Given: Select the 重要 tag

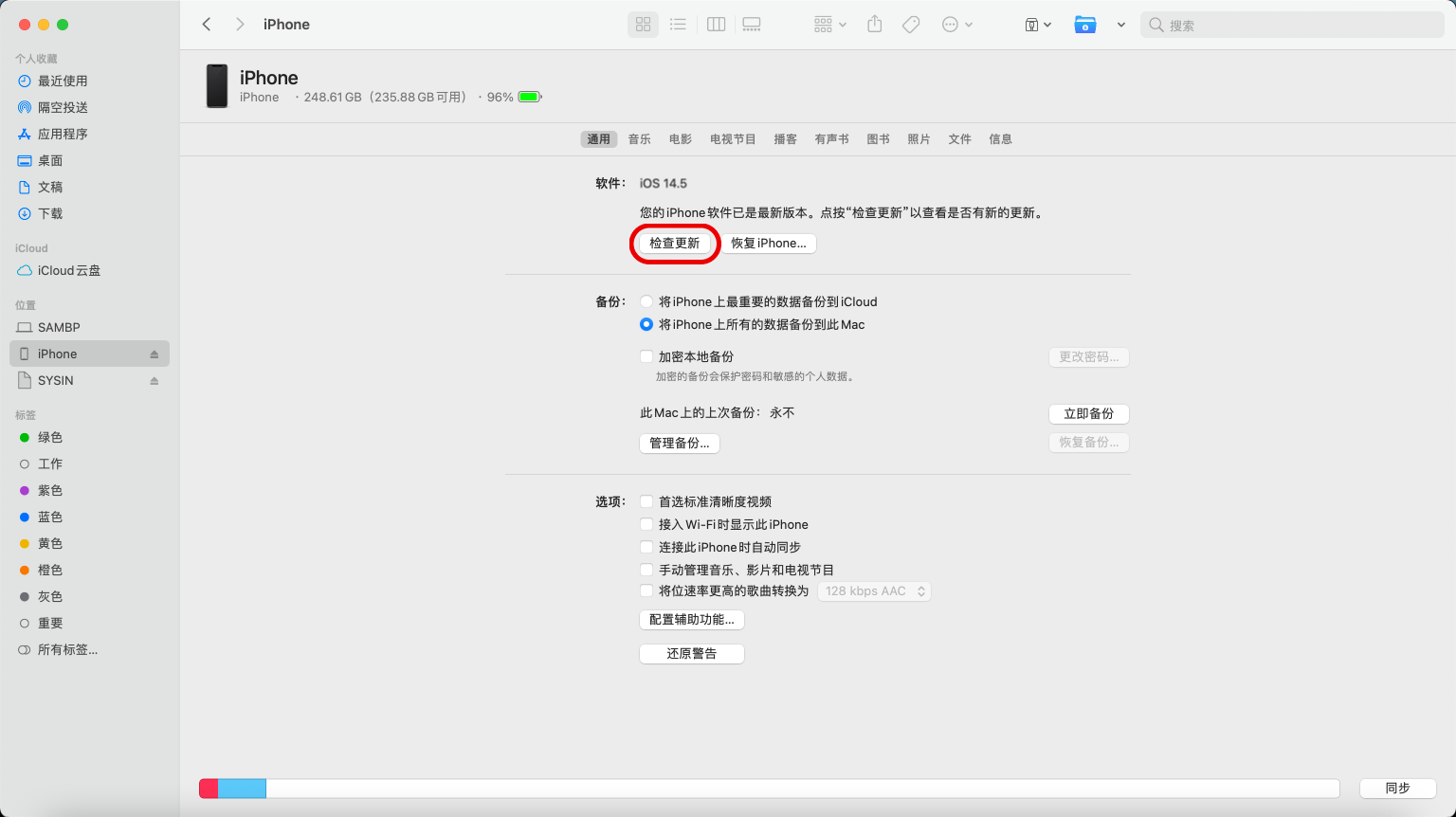Looking at the screenshot, I should click(x=89, y=623).
